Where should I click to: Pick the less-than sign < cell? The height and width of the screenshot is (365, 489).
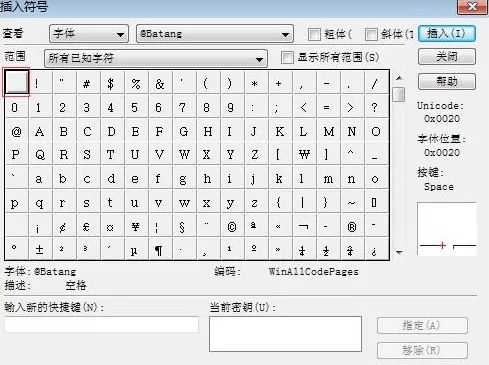[x=304, y=107]
